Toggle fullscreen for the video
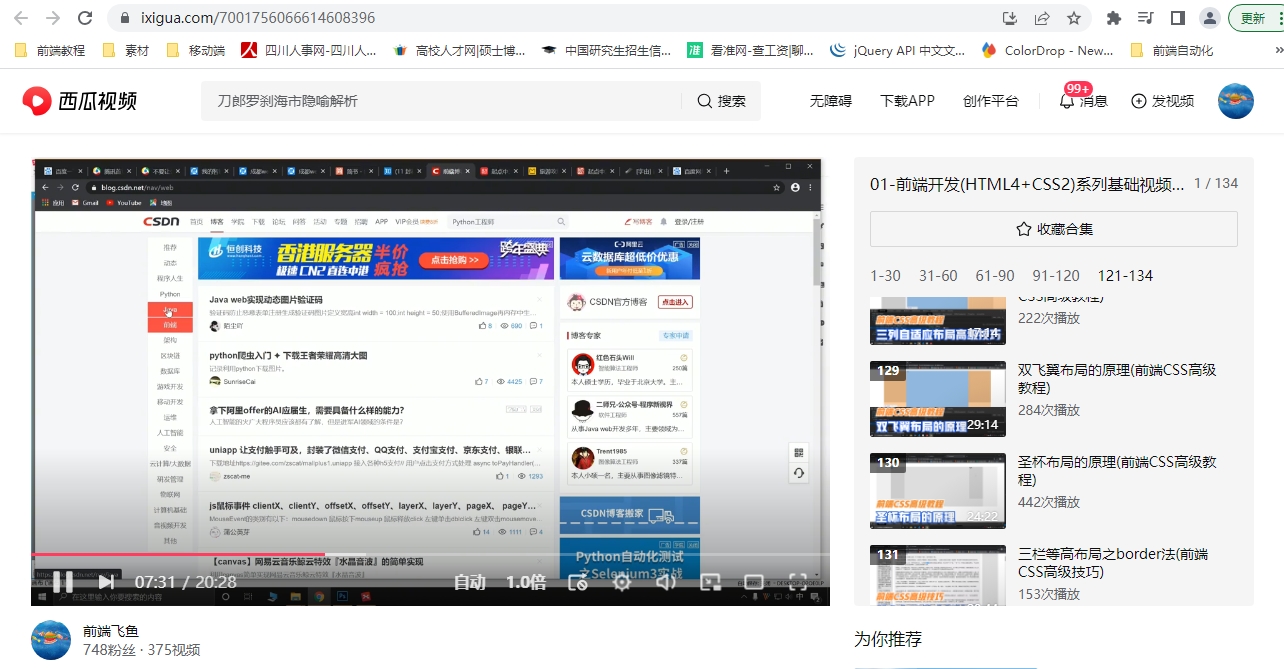1284x669 pixels. point(798,581)
